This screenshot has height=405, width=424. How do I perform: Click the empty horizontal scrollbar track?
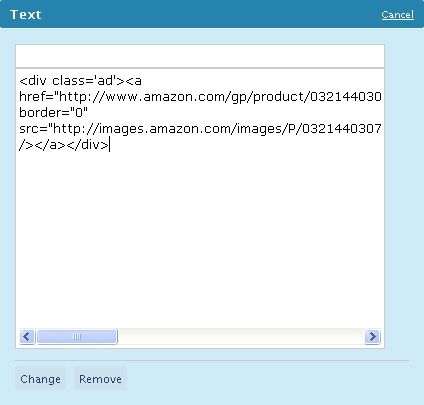pyautogui.click(x=241, y=336)
